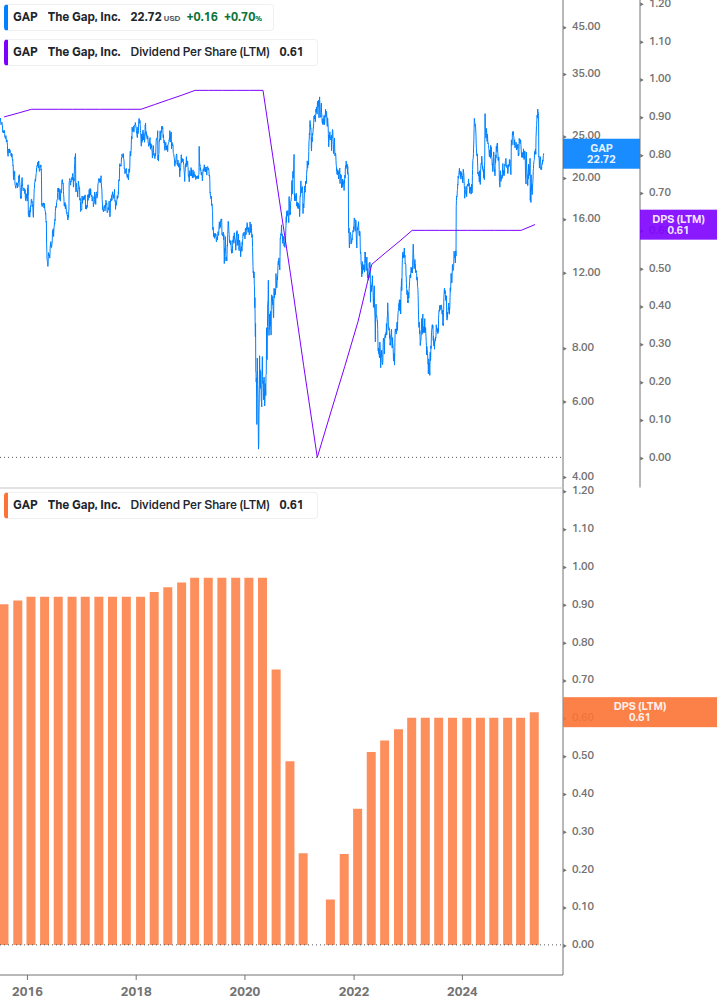
Task: Click the purple Dividend Per Share legend box
Action: point(160,52)
